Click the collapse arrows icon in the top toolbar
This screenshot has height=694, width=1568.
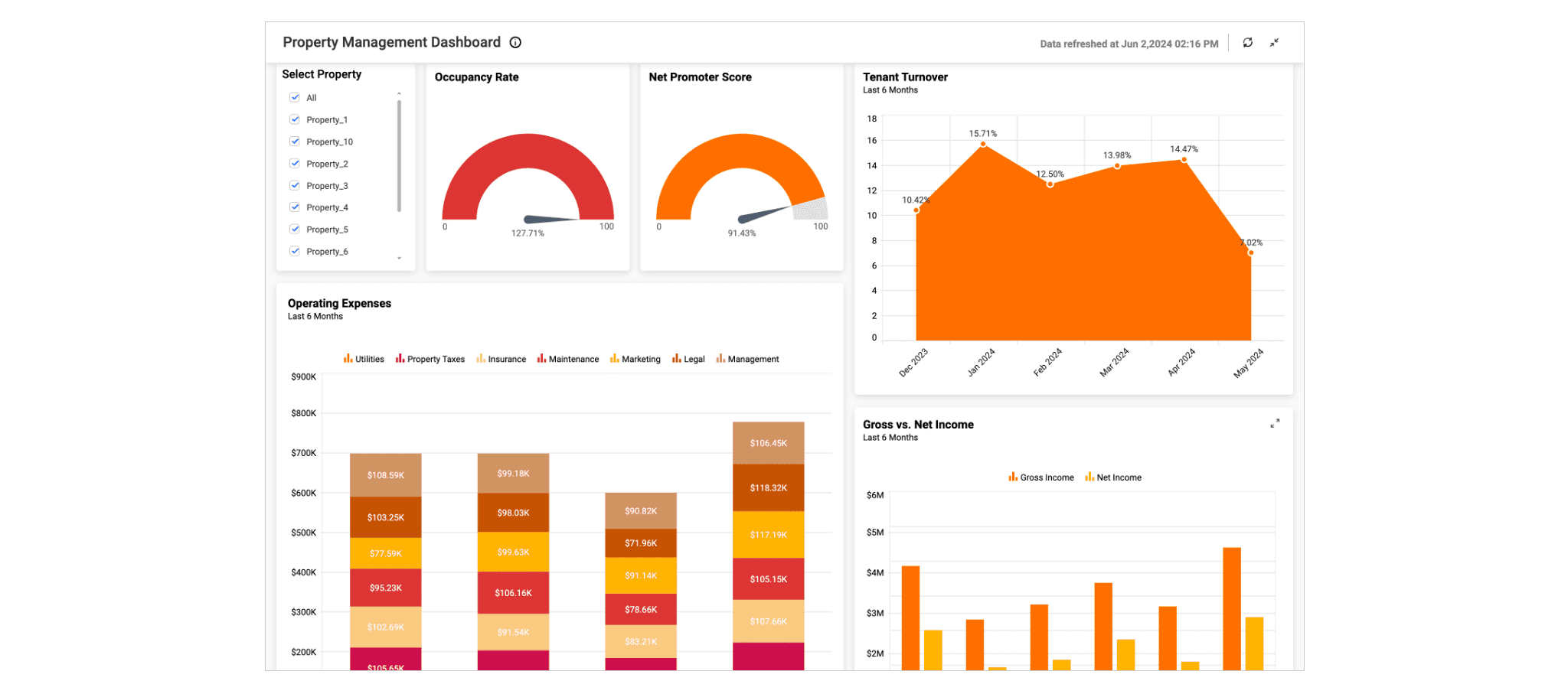[x=1274, y=43]
